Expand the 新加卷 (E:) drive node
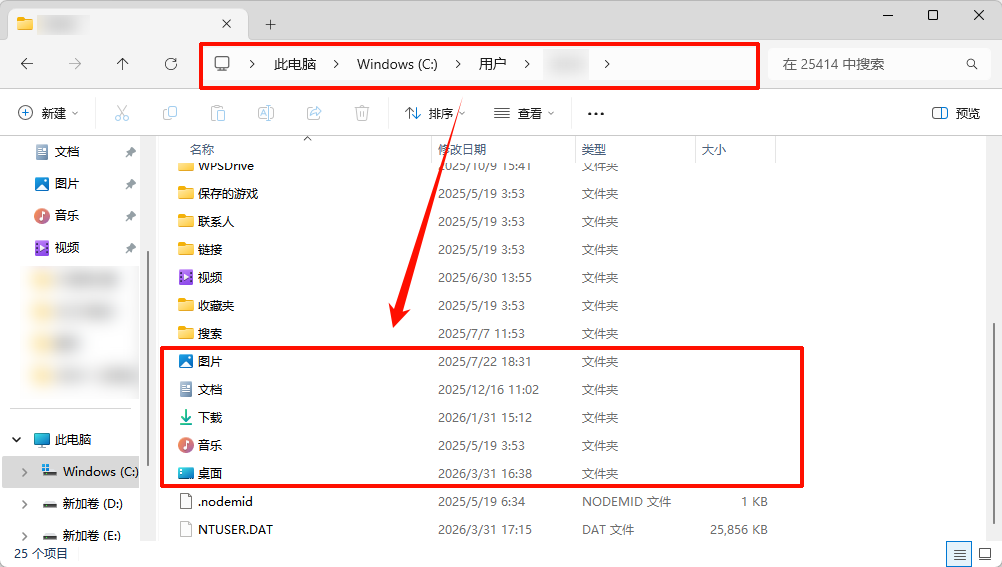Viewport: 1002px width, 567px height. pyautogui.click(x=24, y=536)
